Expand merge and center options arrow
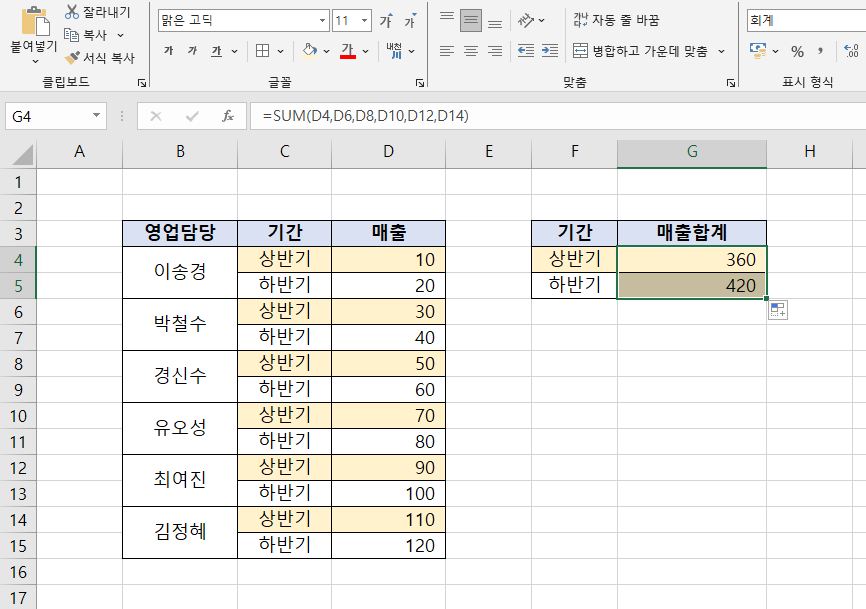The height and width of the screenshot is (609, 866). pos(721,51)
